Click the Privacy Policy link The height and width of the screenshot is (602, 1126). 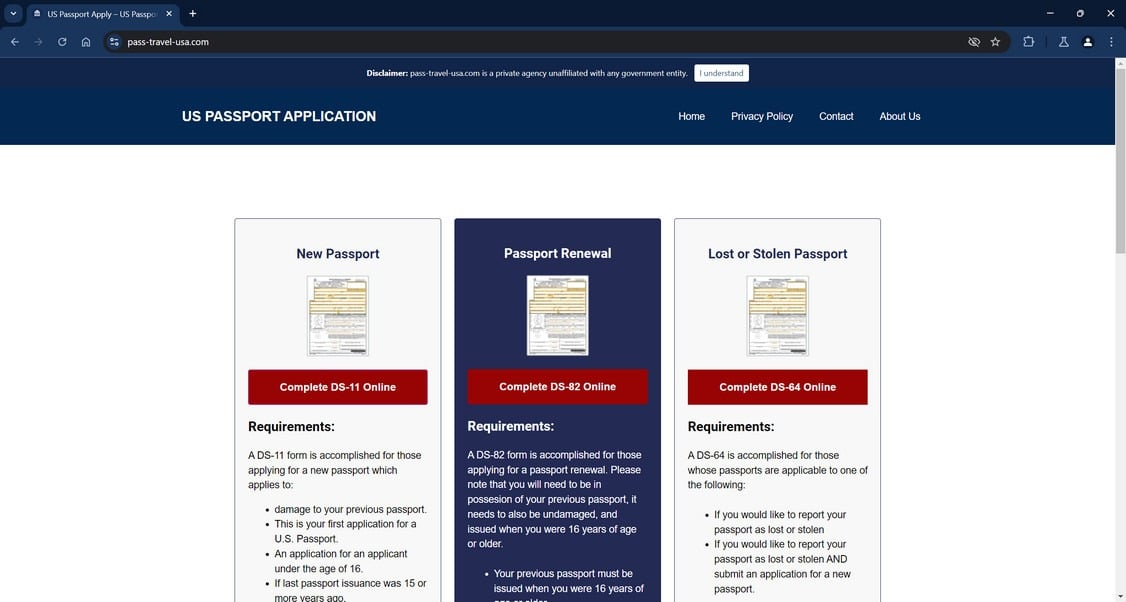tap(761, 116)
